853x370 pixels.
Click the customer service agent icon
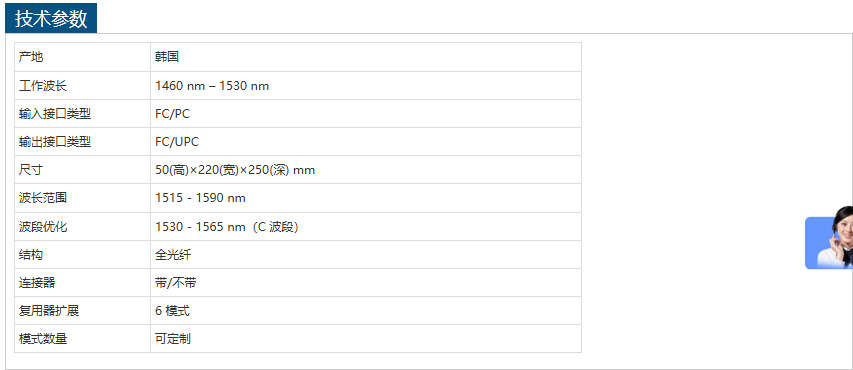coord(829,238)
